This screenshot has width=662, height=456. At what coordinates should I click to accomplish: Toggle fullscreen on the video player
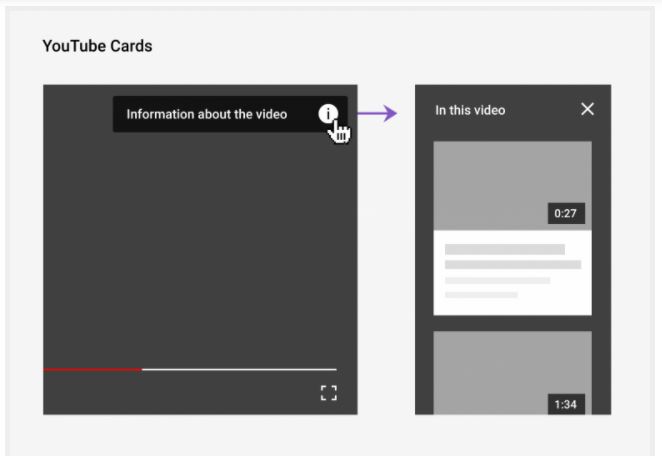tap(328, 393)
